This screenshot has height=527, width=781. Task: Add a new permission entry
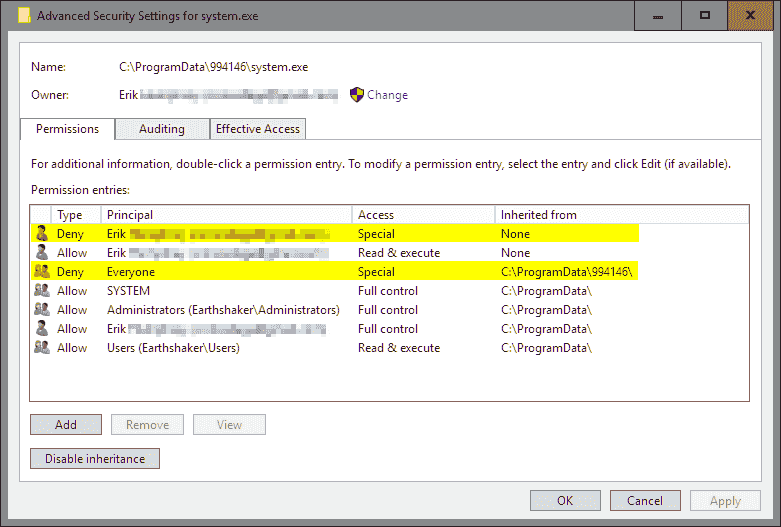[x=66, y=424]
